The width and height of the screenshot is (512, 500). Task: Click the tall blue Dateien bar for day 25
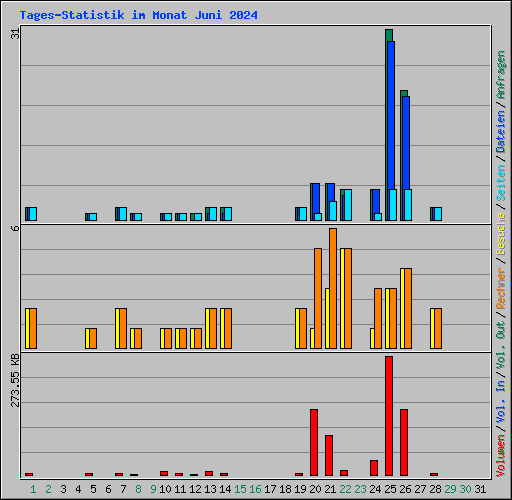tap(391, 115)
